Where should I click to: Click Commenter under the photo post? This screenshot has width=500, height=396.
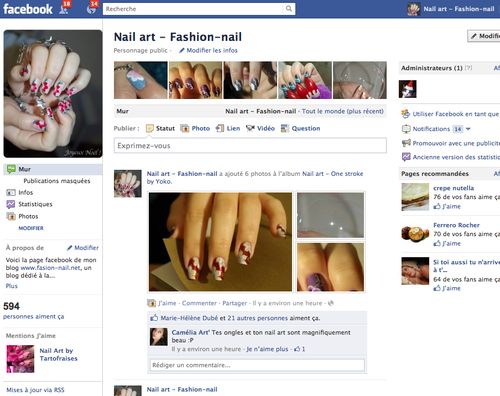pyautogui.click(x=199, y=303)
